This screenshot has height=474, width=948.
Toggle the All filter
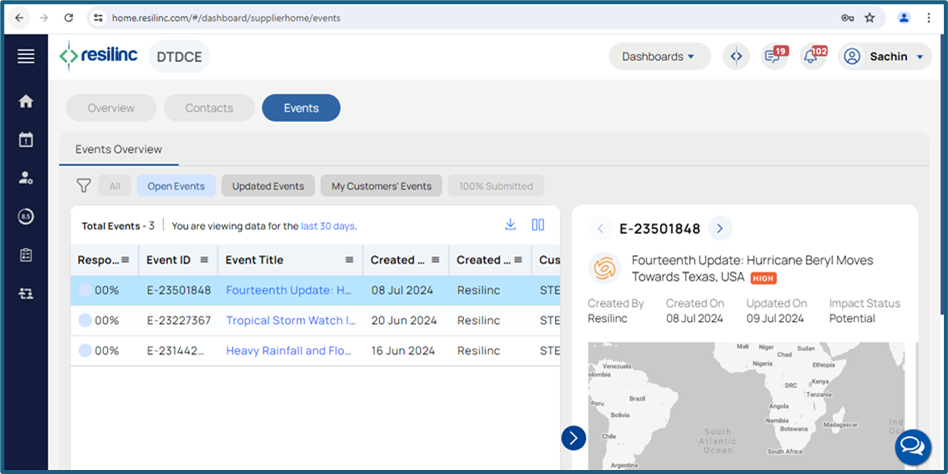coord(115,186)
